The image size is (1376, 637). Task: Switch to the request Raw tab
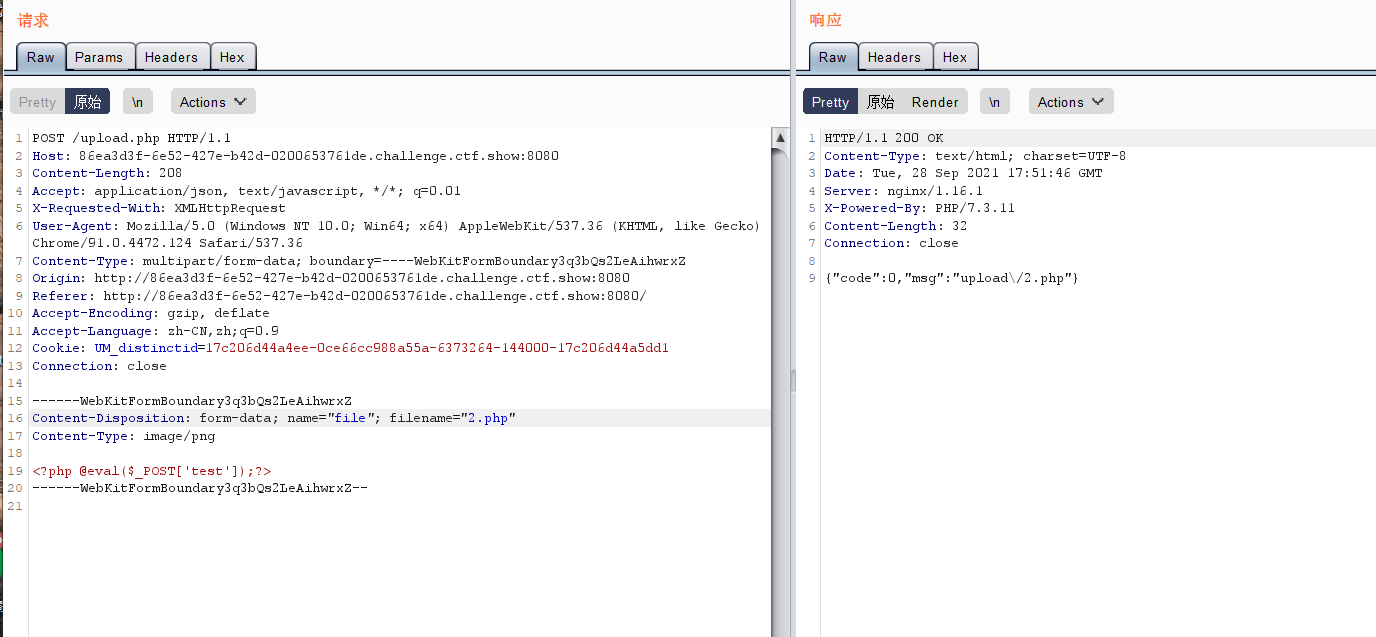41,57
